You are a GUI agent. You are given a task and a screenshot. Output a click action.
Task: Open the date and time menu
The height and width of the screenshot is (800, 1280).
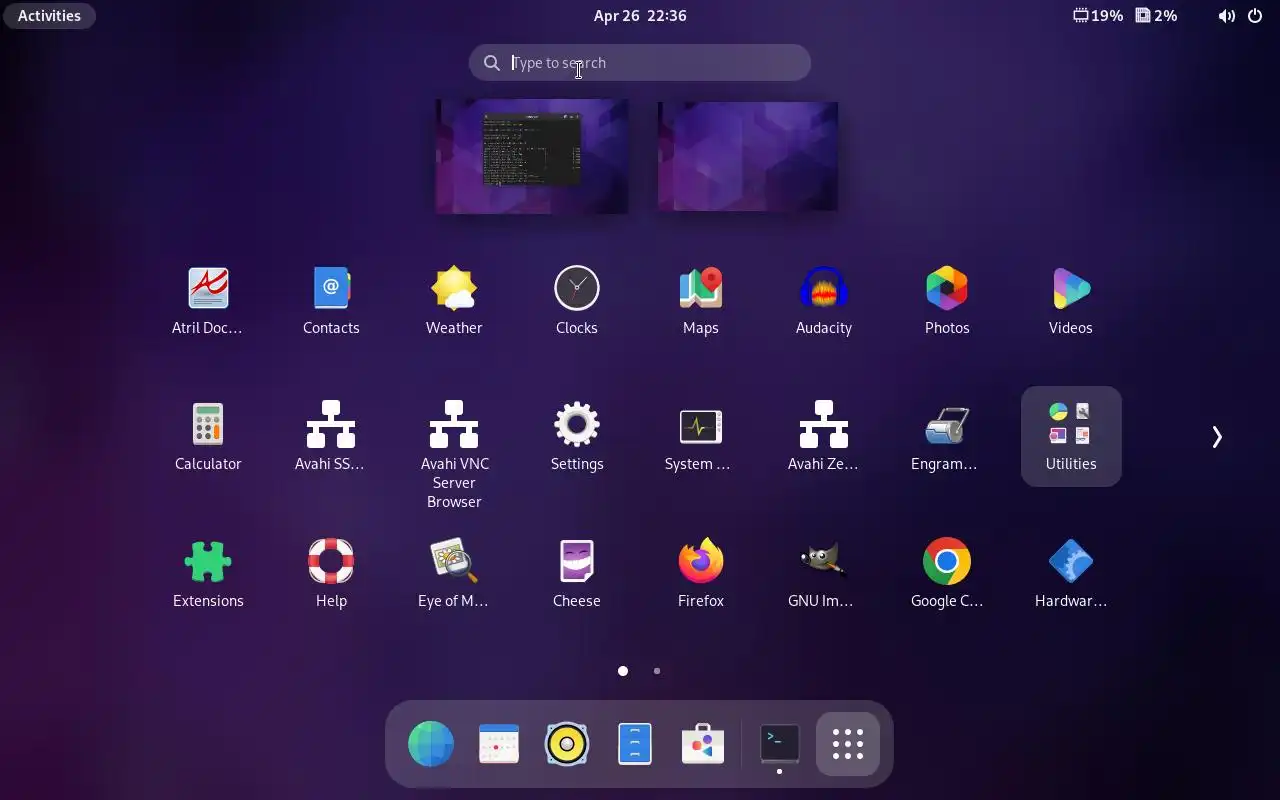[640, 16]
